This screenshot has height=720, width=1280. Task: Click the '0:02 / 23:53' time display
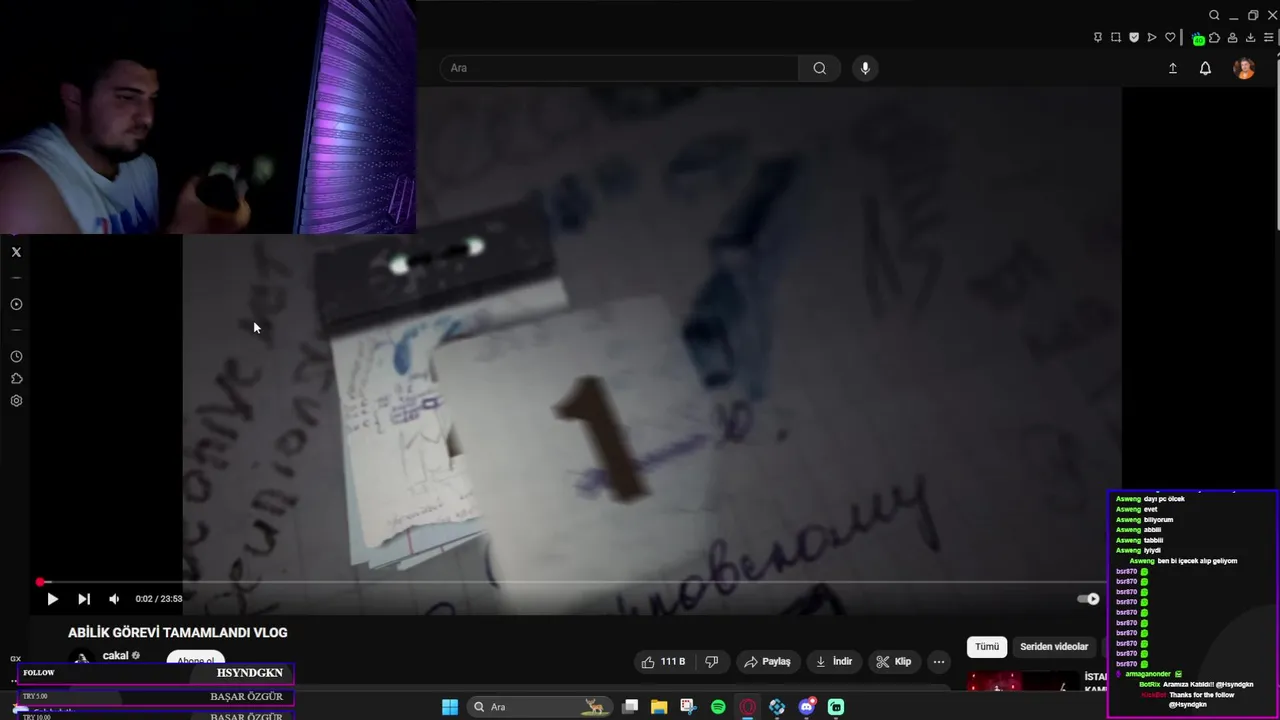(159, 599)
